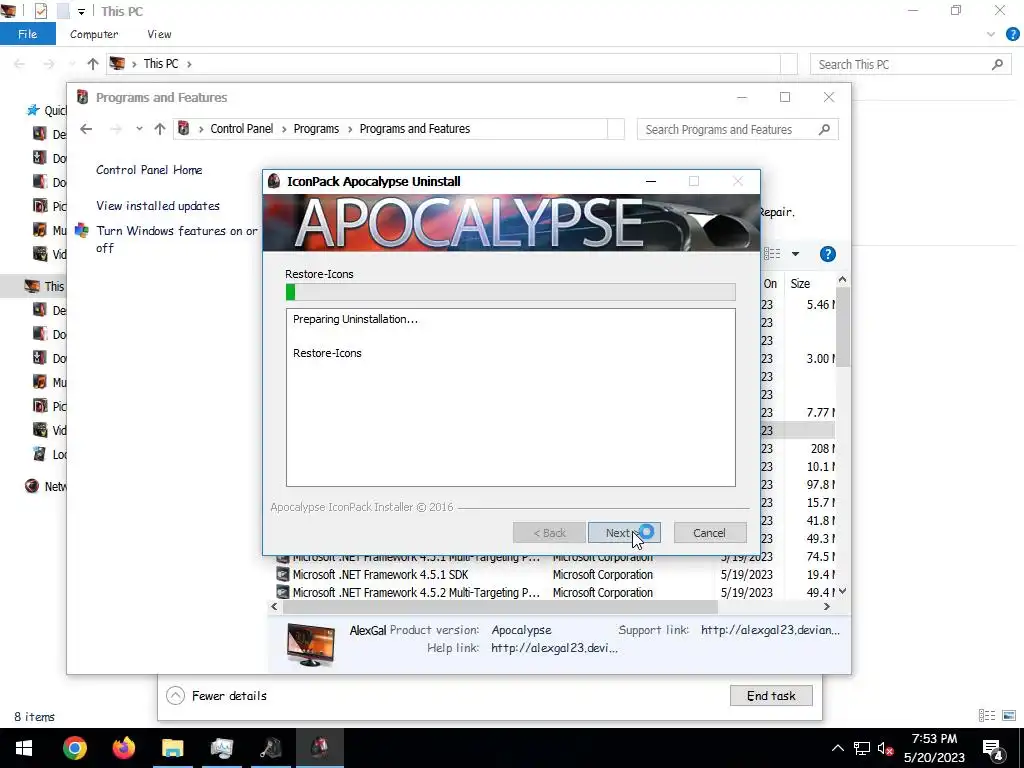
Task: Click the Apocalypse uninstaller title bar icon
Action: [274, 181]
